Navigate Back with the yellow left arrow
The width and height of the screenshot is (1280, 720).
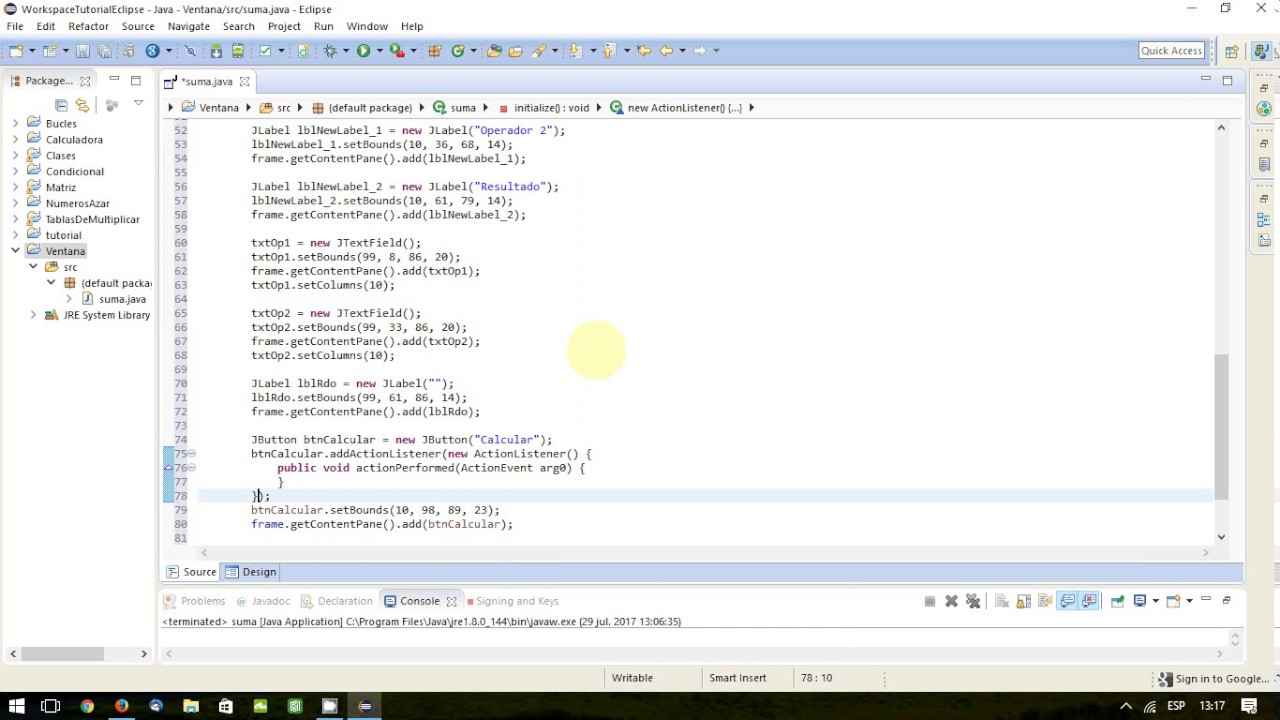tap(667, 50)
